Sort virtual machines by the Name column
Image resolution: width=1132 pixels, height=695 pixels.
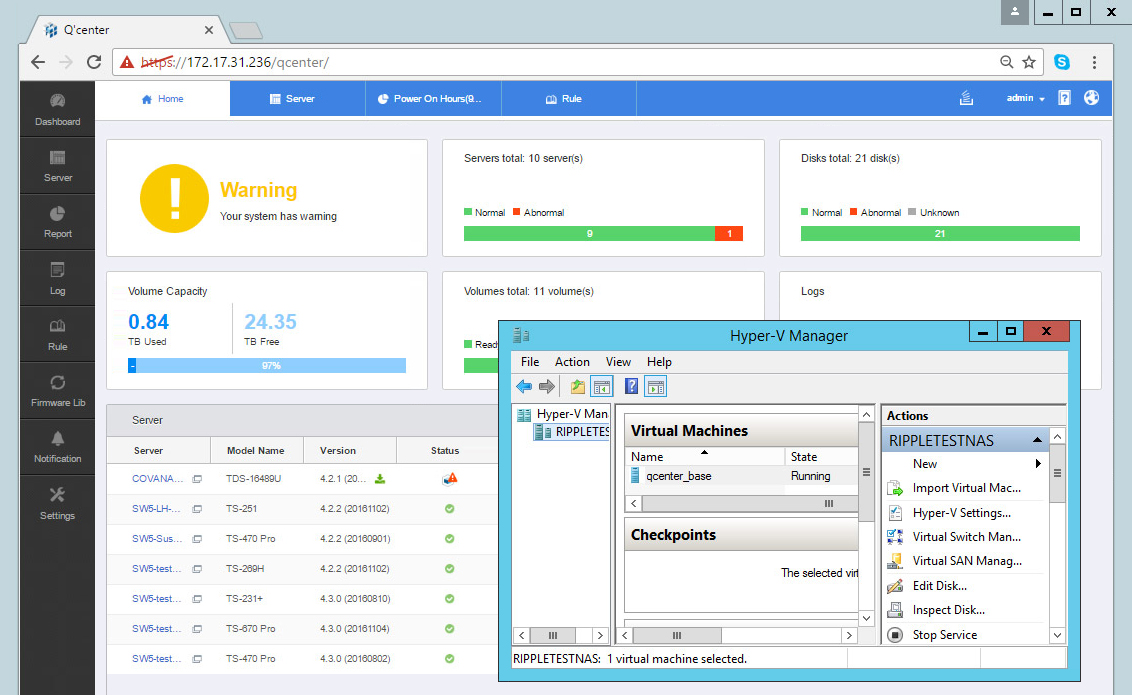[x=704, y=457]
